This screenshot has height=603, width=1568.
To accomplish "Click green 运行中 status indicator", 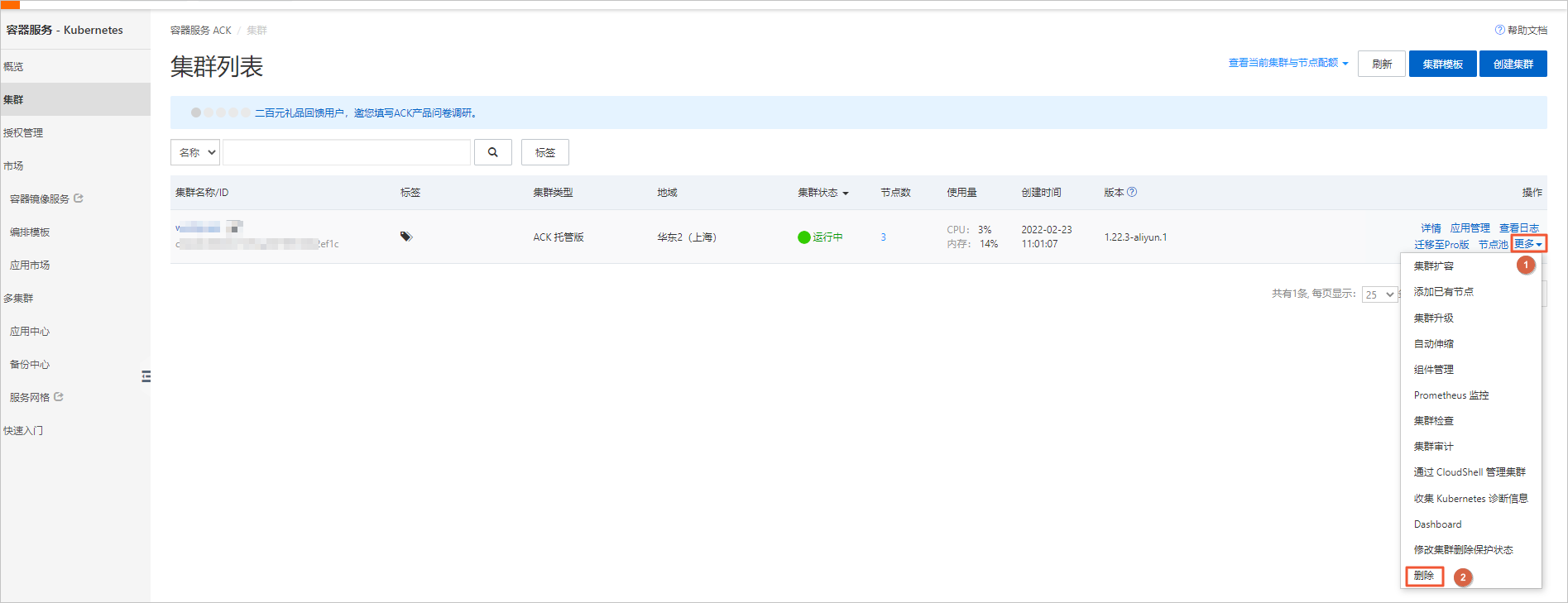I will tap(804, 237).
